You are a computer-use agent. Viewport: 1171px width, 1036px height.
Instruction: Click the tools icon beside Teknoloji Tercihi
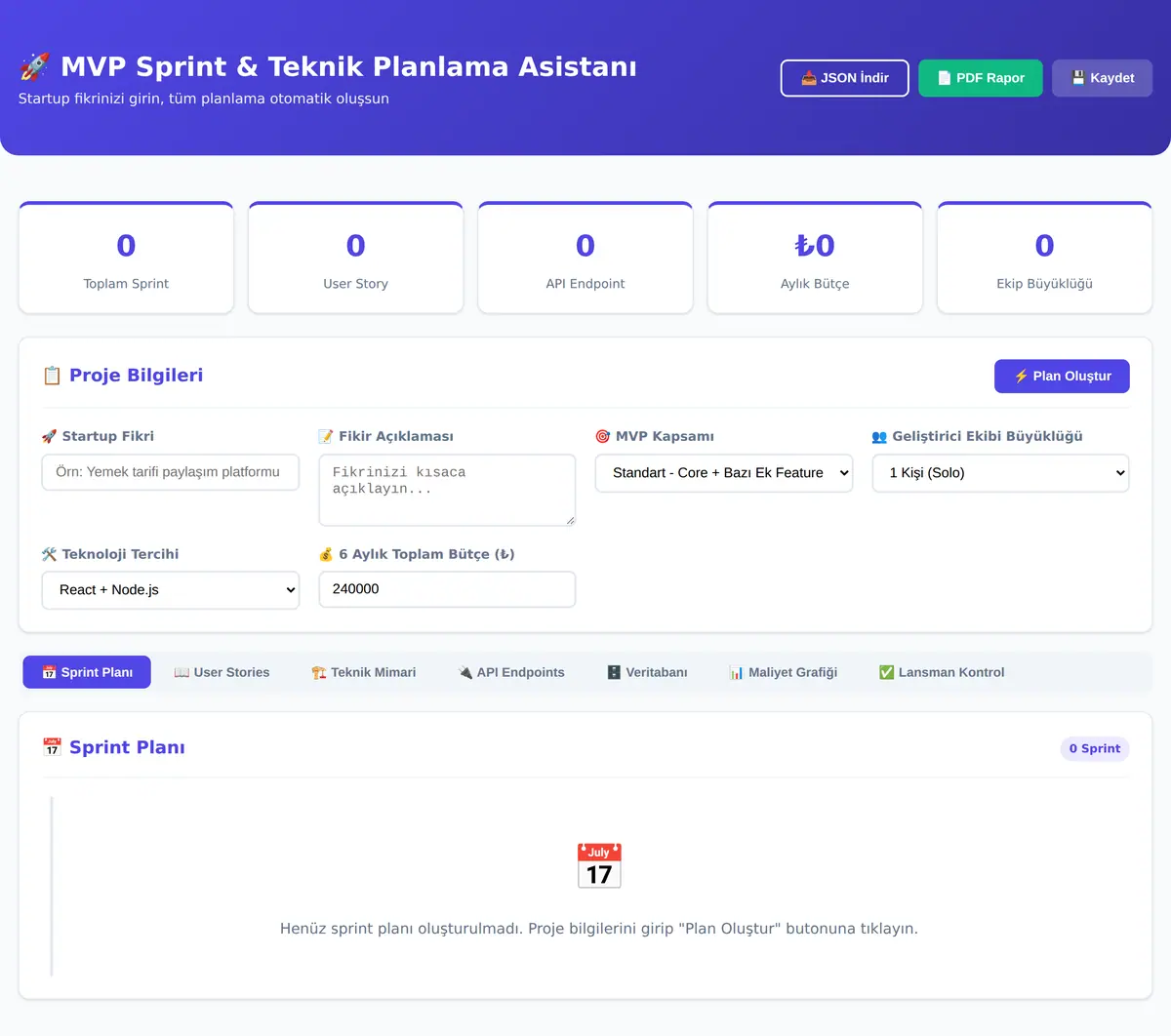[49, 554]
